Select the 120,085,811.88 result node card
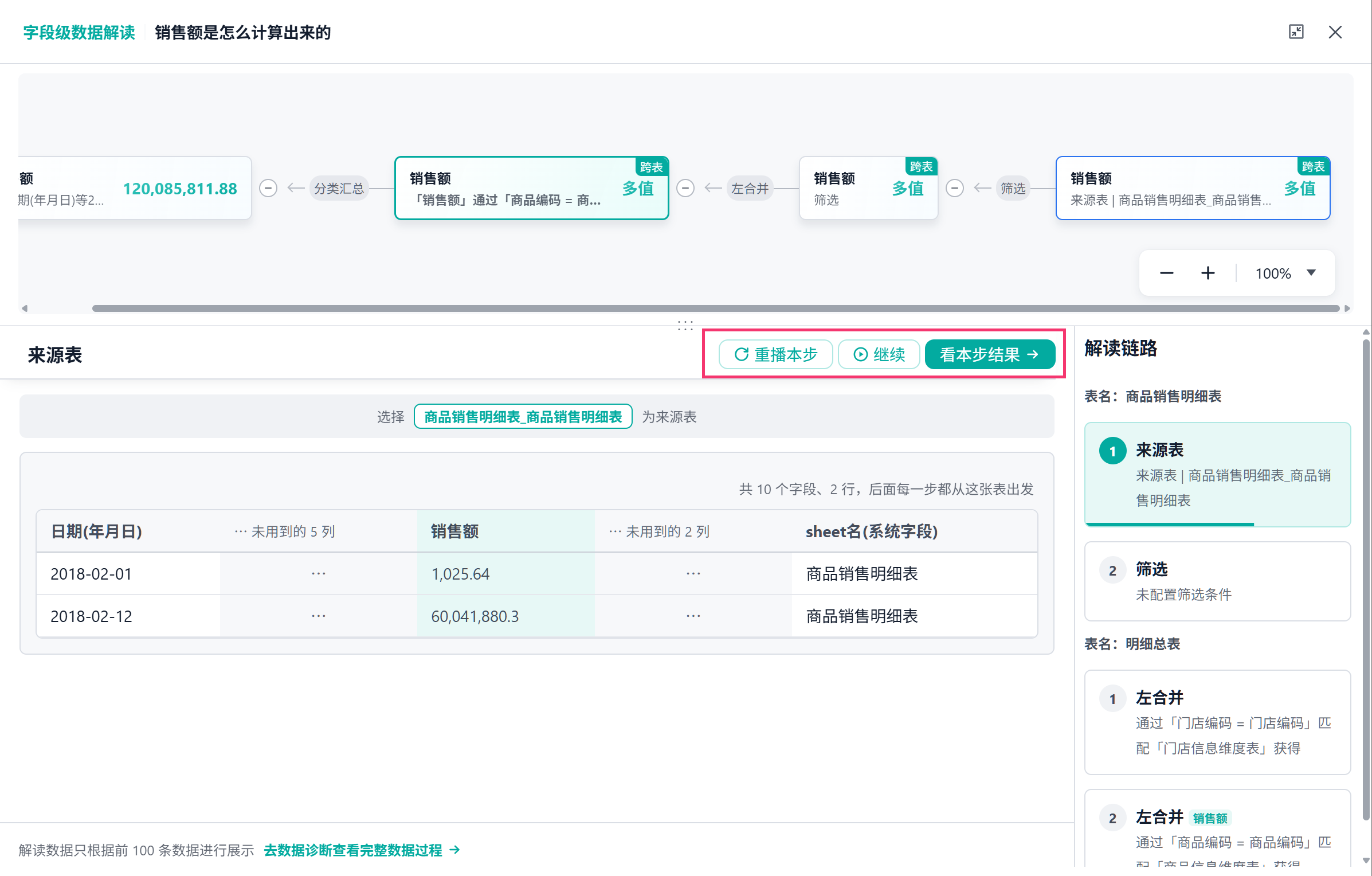This screenshot has height=876, width=1372. [135, 188]
